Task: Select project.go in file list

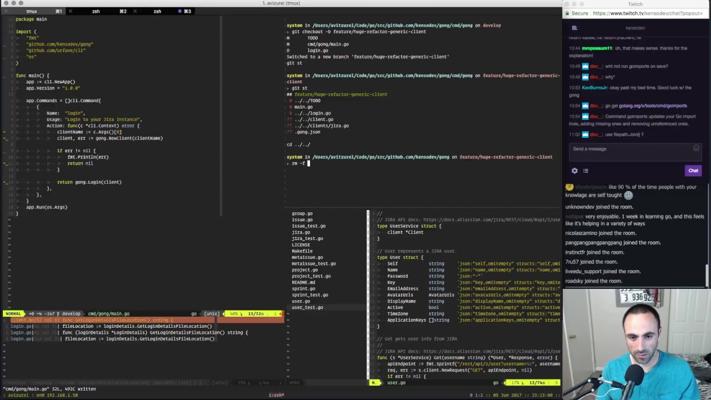Action: [304, 269]
